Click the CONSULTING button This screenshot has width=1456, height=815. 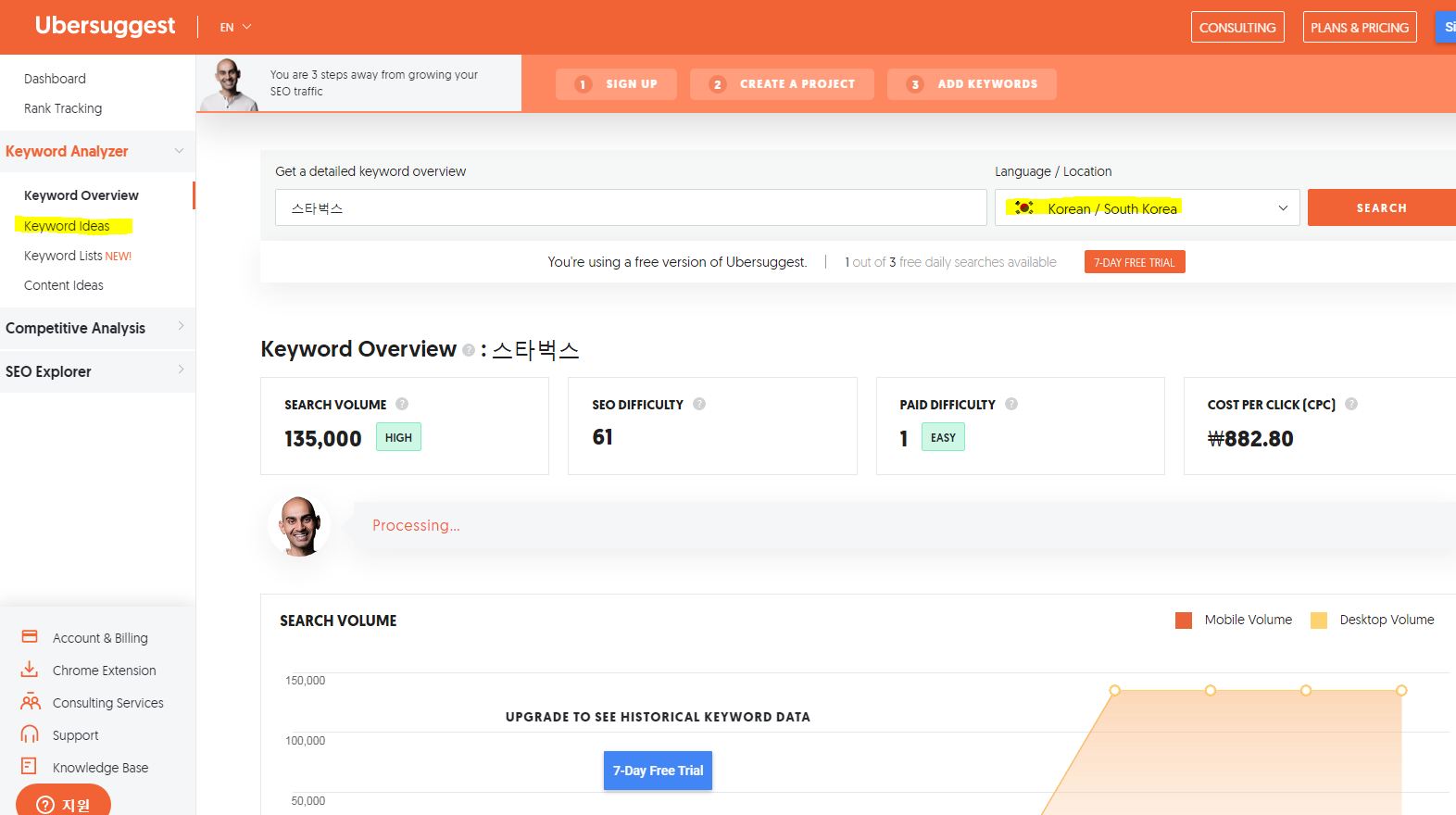pyautogui.click(x=1237, y=28)
